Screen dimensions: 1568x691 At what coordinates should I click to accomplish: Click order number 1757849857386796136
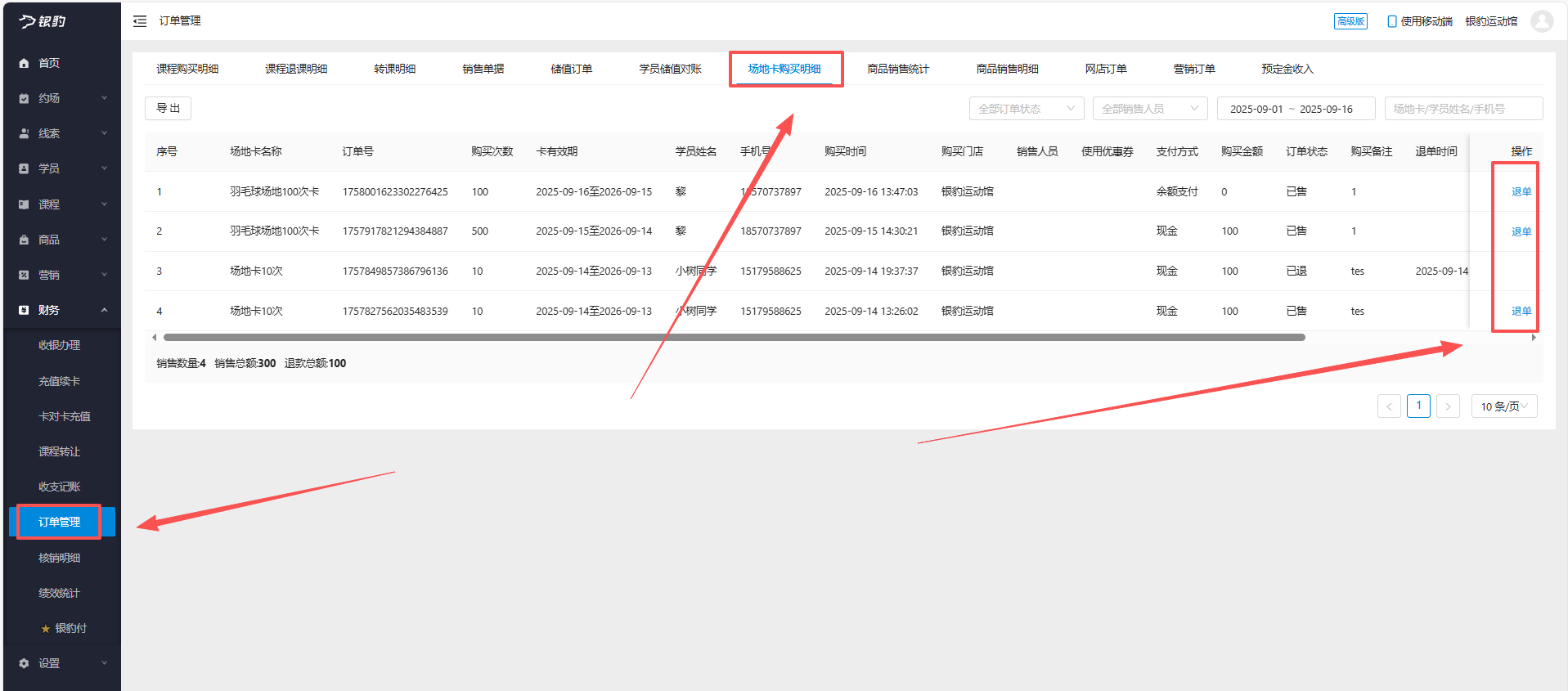[395, 271]
